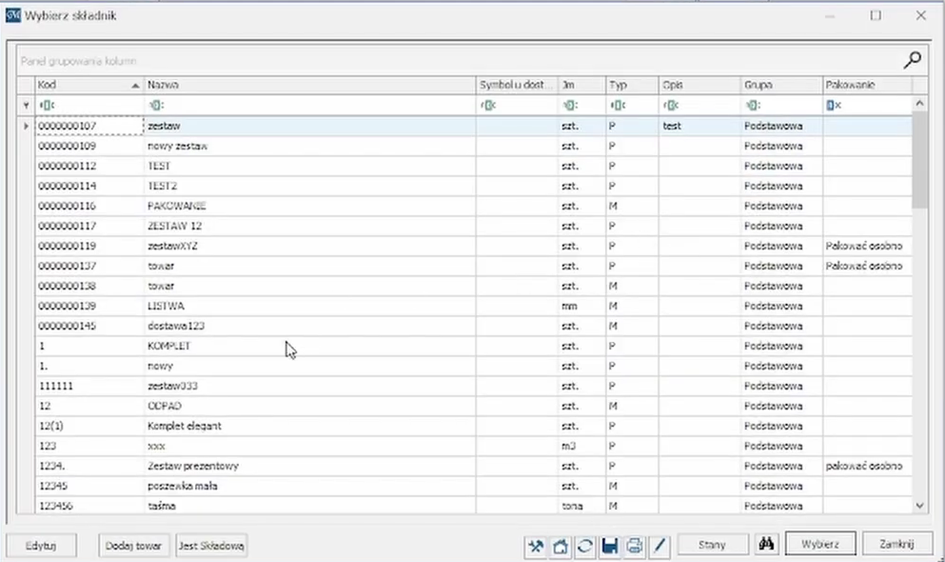The image size is (945, 562).
Task: Open filter operator in Pakowanie filter cell
Action: pos(833,105)
